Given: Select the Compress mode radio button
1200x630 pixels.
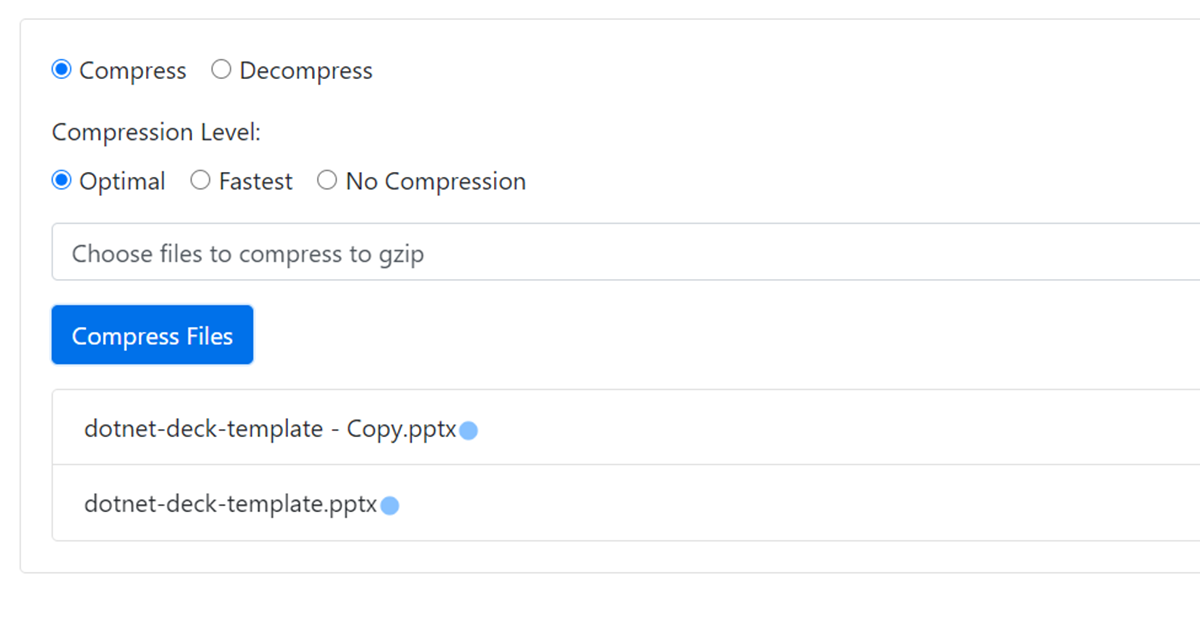Looking at the screenshot, I should pyautogui.click(x=61, y=69).
